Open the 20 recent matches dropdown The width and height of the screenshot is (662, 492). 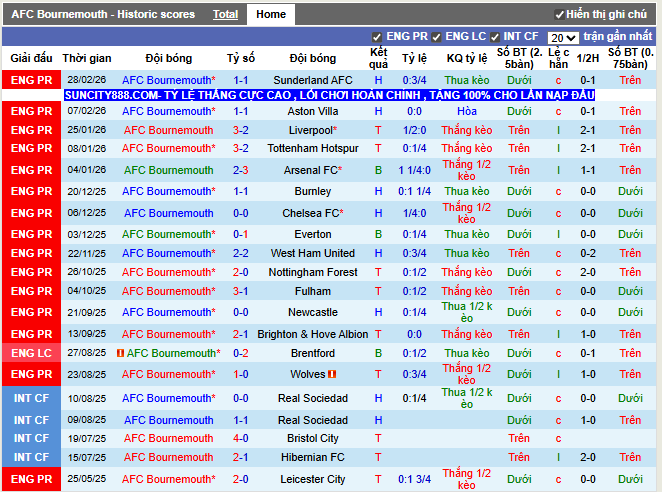[563, 38]
